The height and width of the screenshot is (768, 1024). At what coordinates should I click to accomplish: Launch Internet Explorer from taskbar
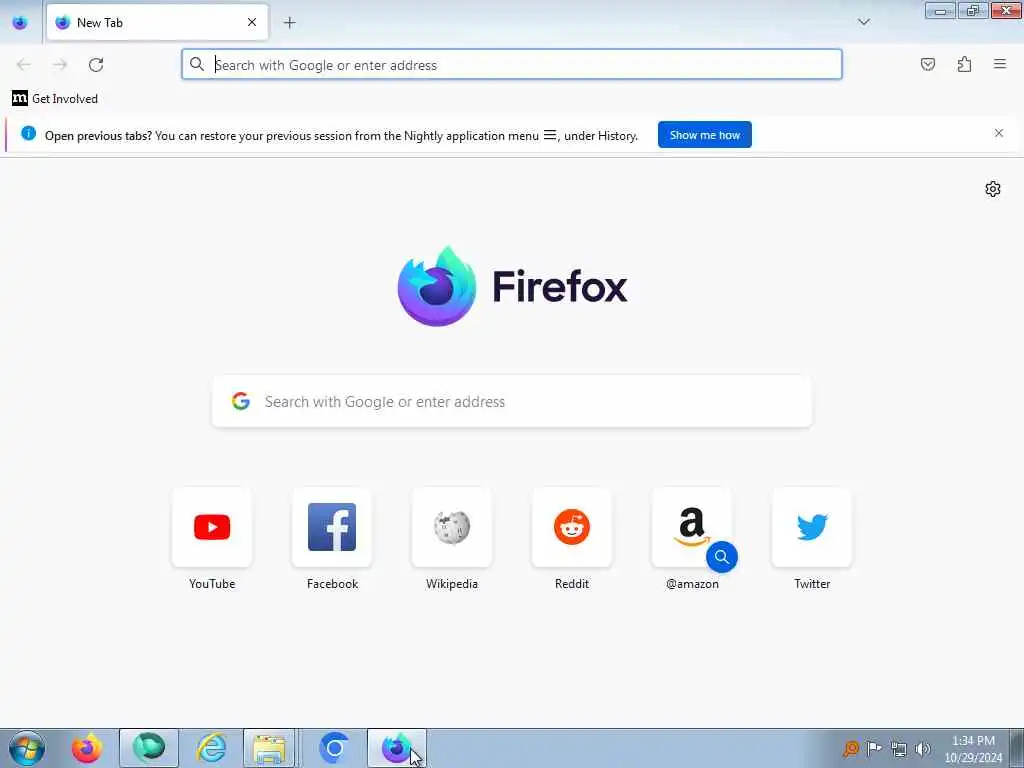pyautogui.click(x=211, y=748)
